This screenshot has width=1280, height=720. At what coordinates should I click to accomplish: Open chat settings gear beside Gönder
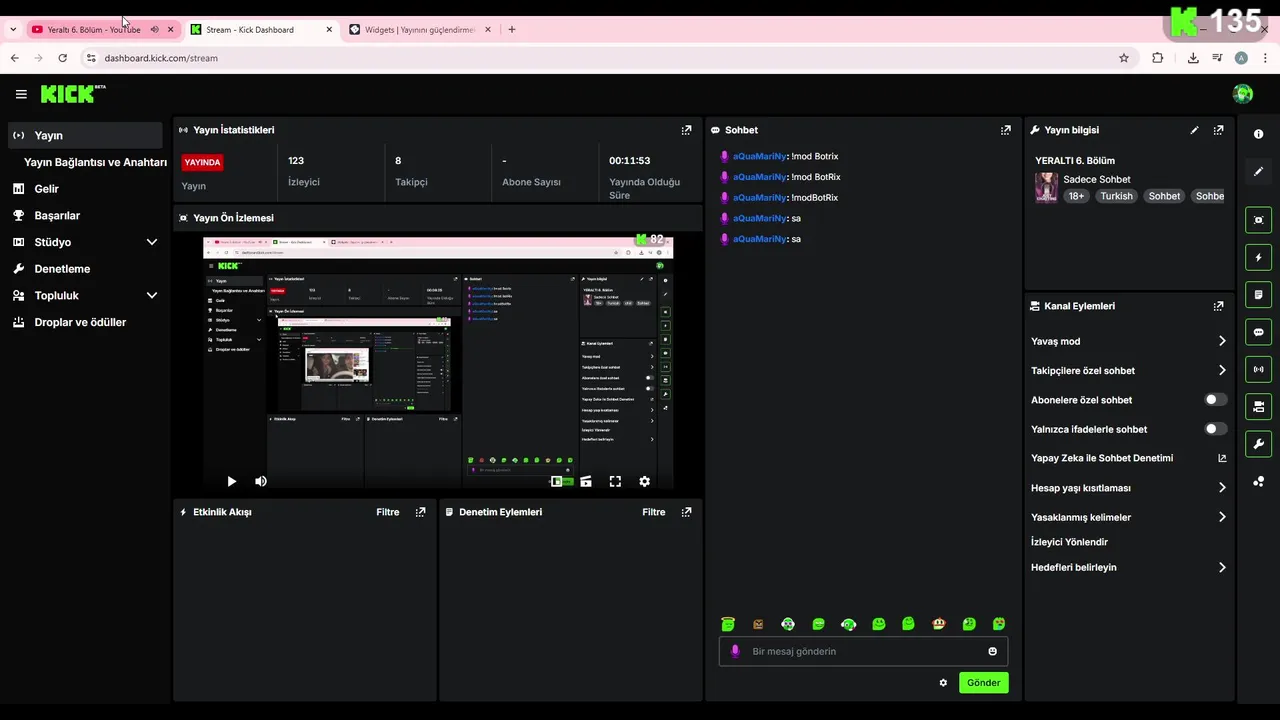coord(943,683)
